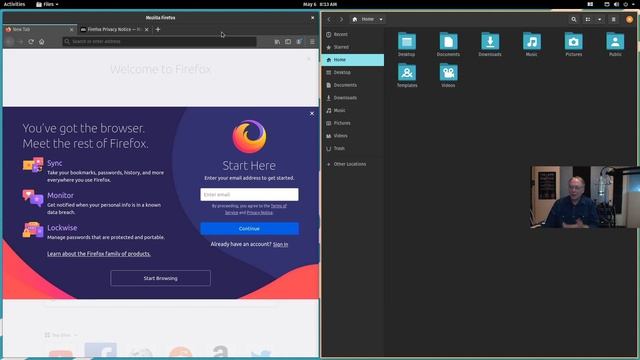The image size is (640, 360).
Task: Open the Templates folder icon
Action: click(407, 72)
